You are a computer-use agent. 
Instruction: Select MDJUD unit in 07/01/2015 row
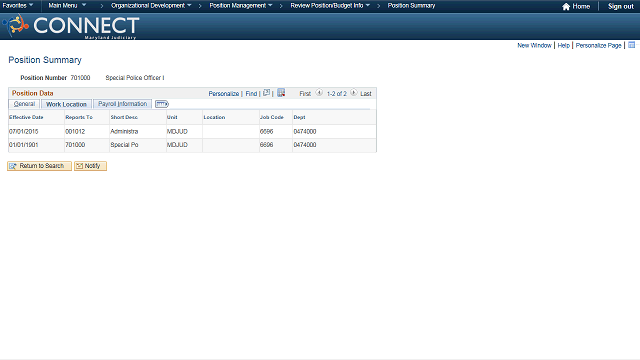[177, 131]
